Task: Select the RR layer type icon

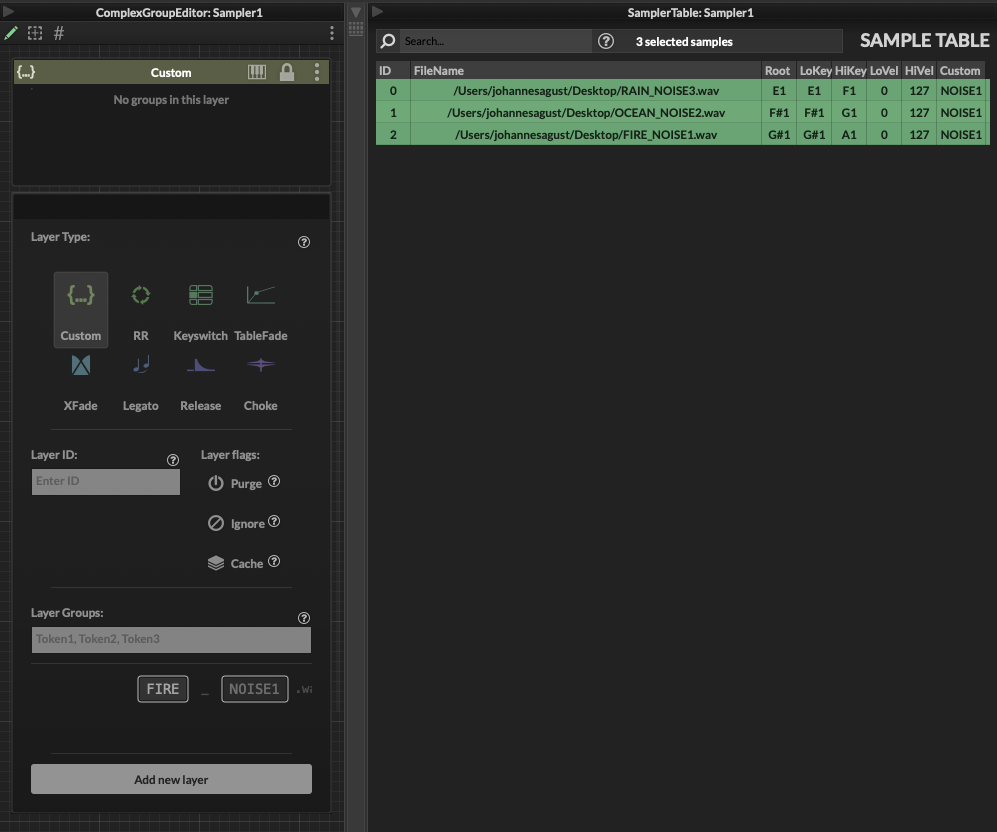Action: 140,296
